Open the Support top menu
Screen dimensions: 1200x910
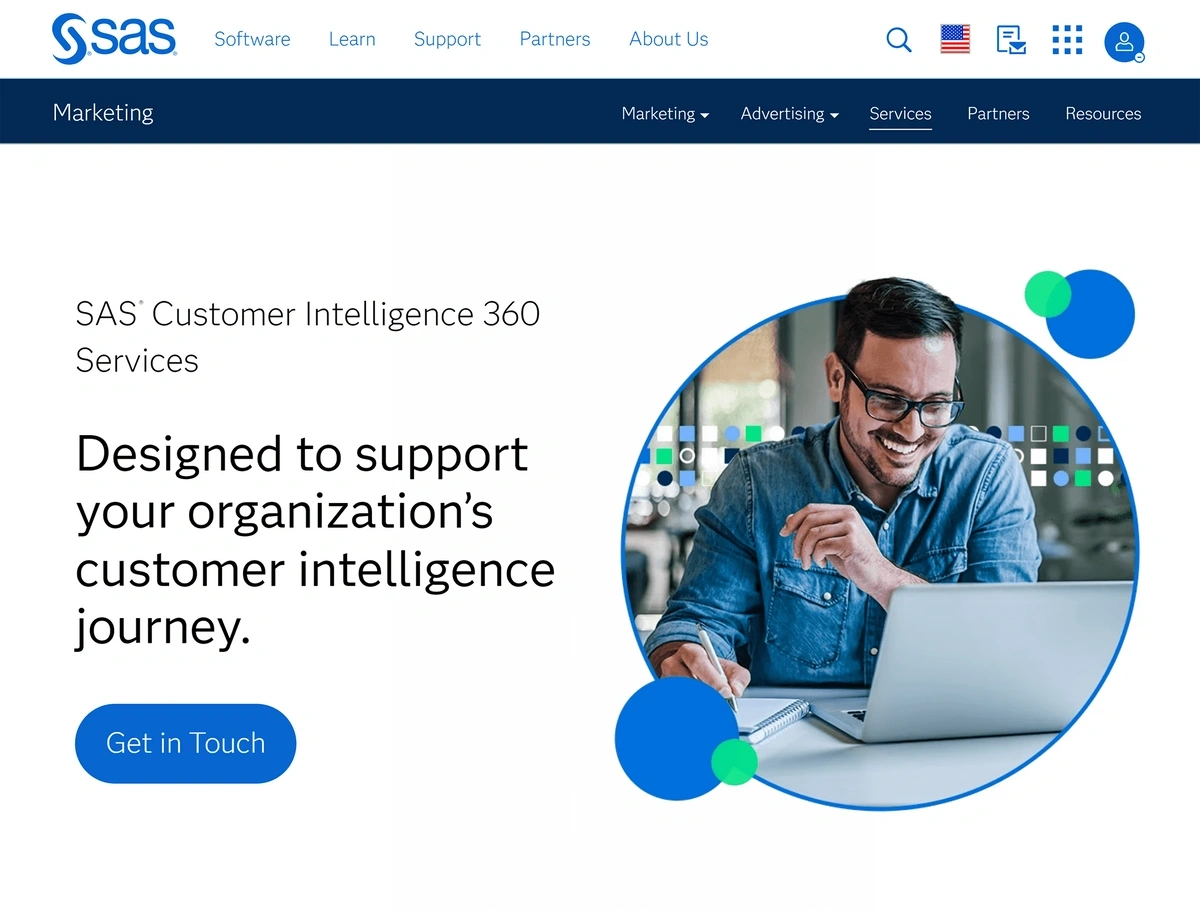447,39
